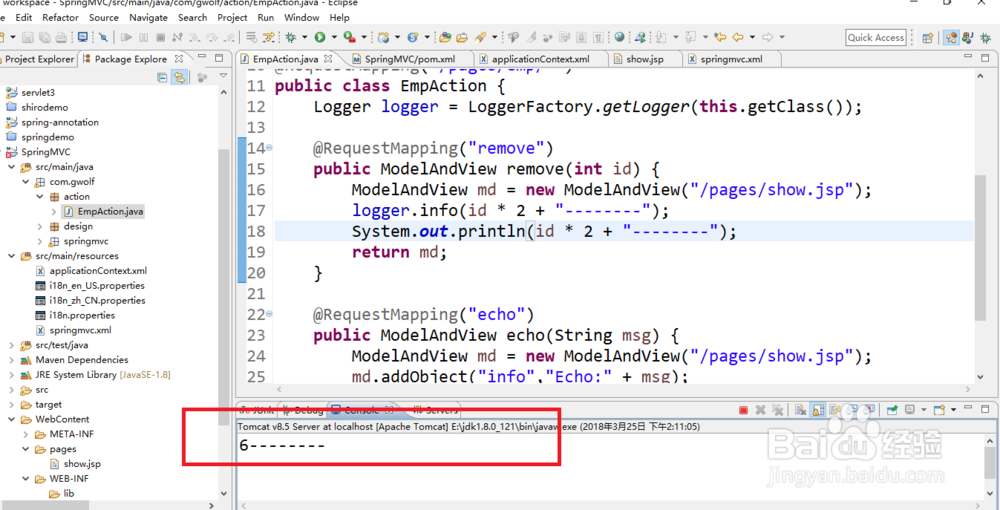Select the shirodemo project
1000x510 pixels.
[45, 108]
